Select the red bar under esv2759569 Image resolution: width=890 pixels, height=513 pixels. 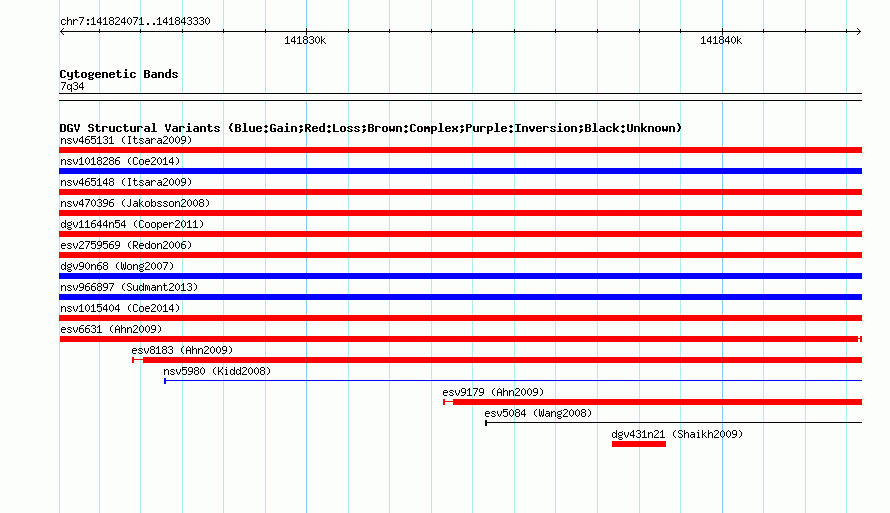pos(460,255)
